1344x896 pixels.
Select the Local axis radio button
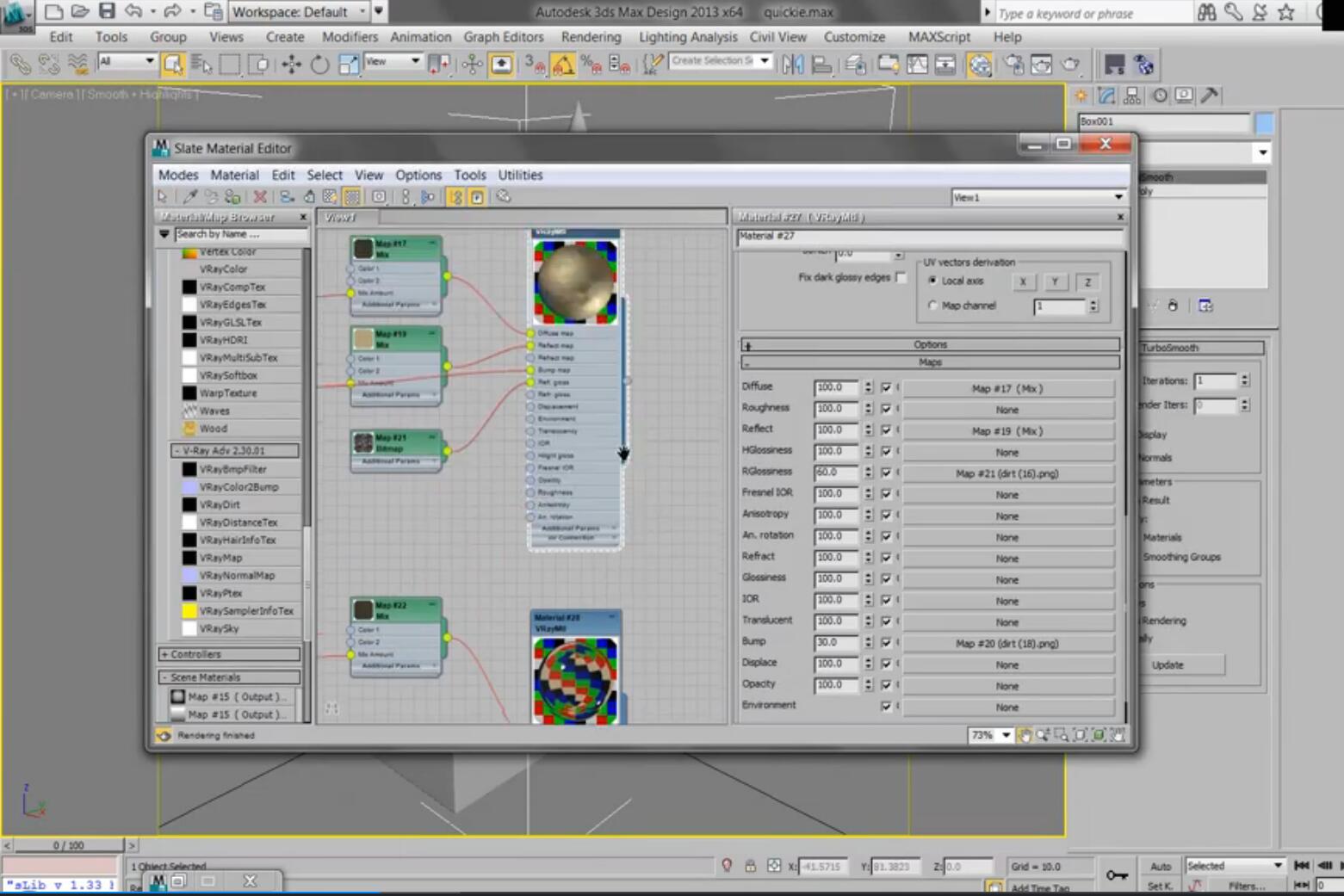(932, 281)
